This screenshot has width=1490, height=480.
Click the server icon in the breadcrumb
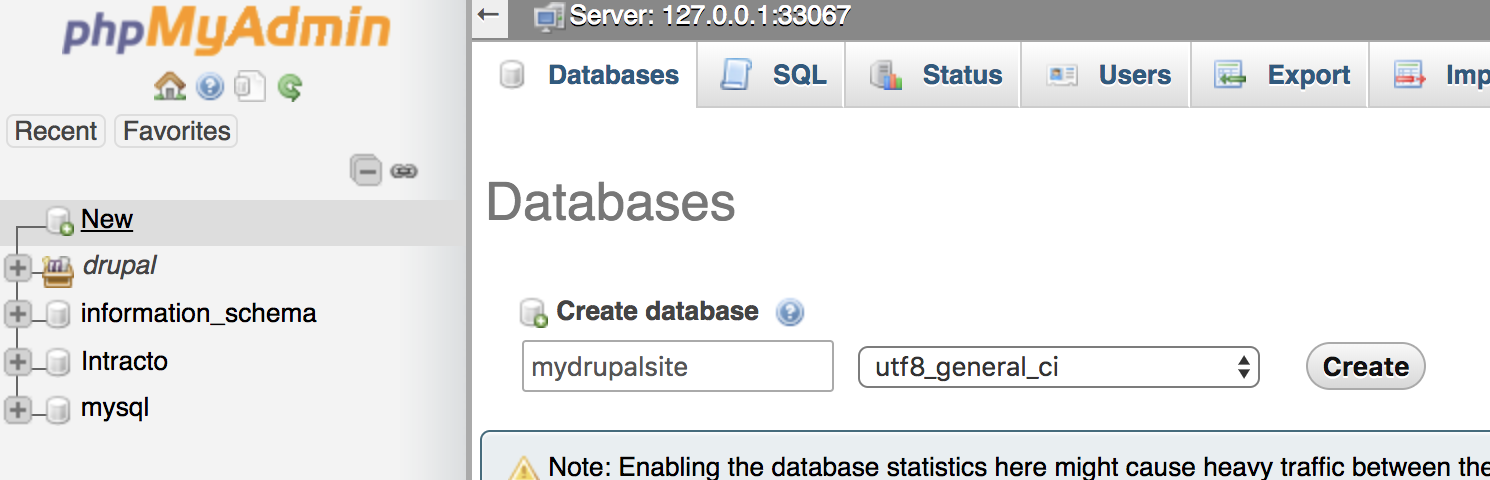(x=548, y=16)
